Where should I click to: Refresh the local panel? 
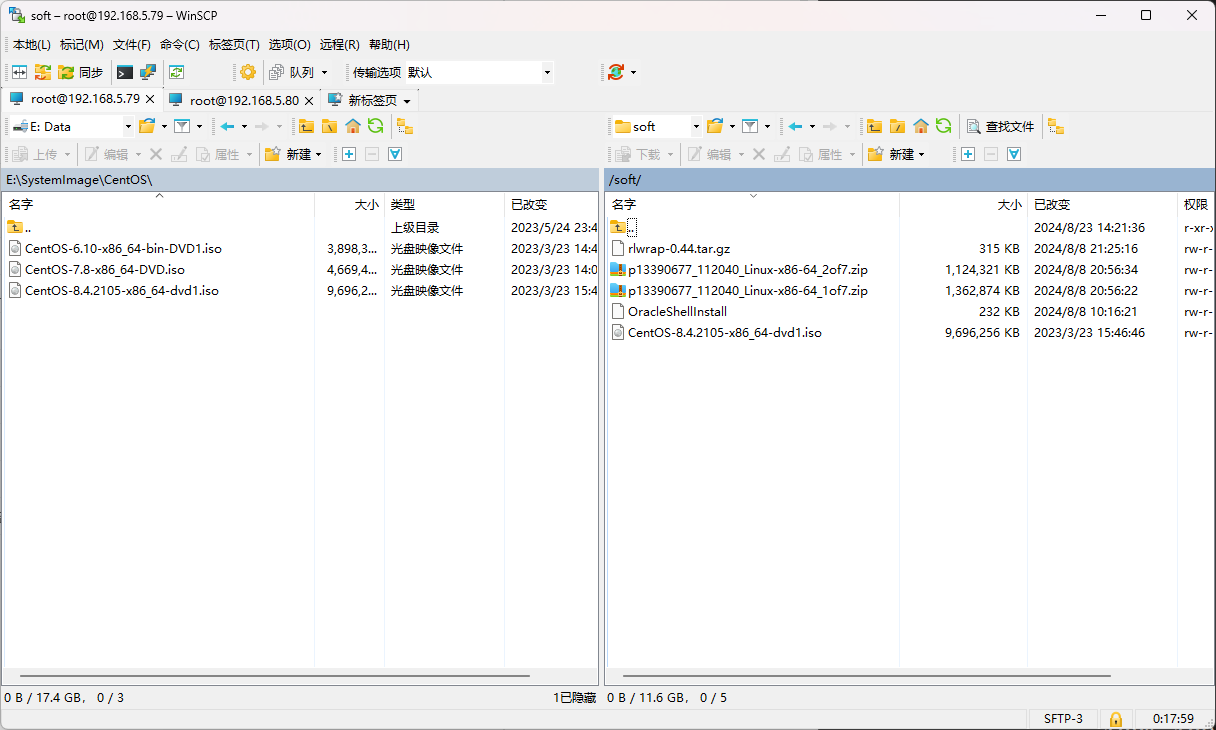pyautogui.click(x=376, y=126)
